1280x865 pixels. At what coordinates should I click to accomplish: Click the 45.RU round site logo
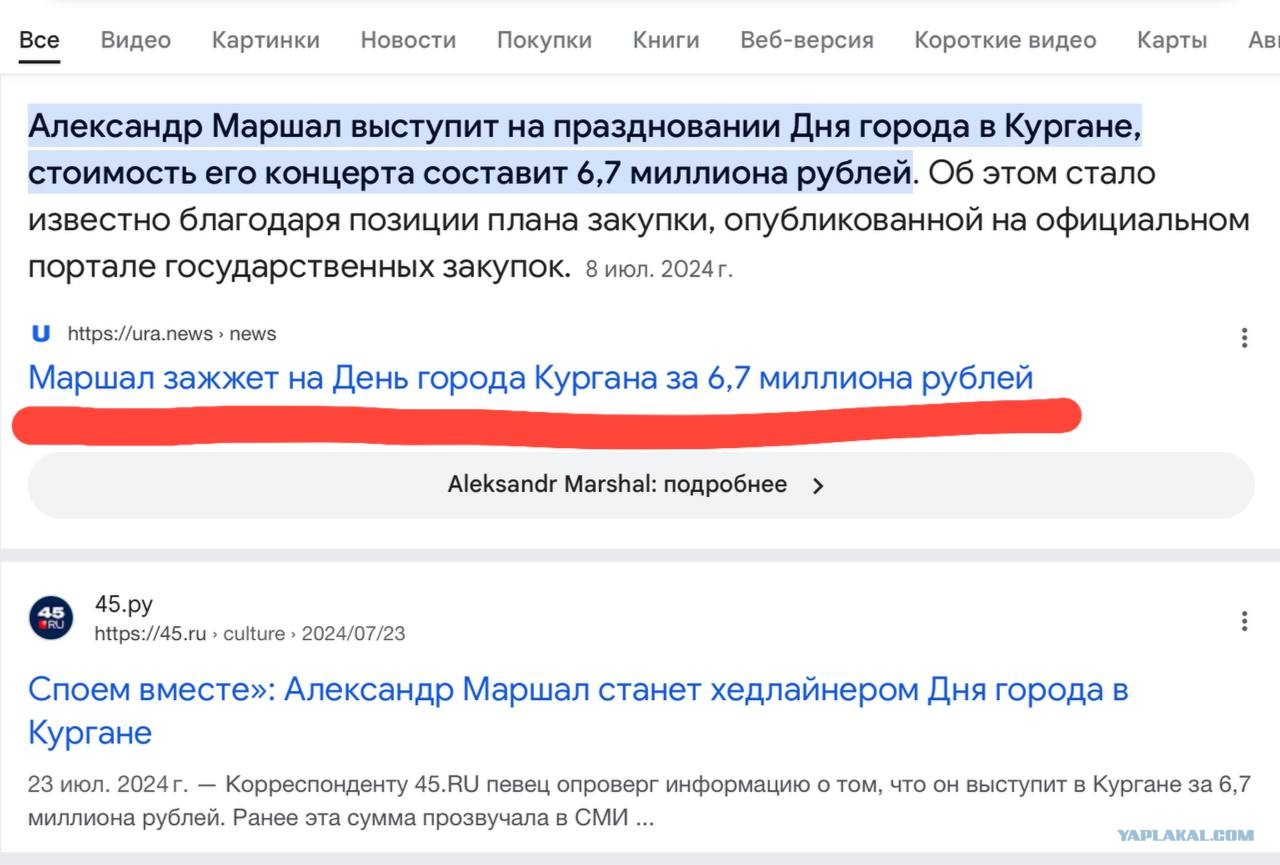50,617
